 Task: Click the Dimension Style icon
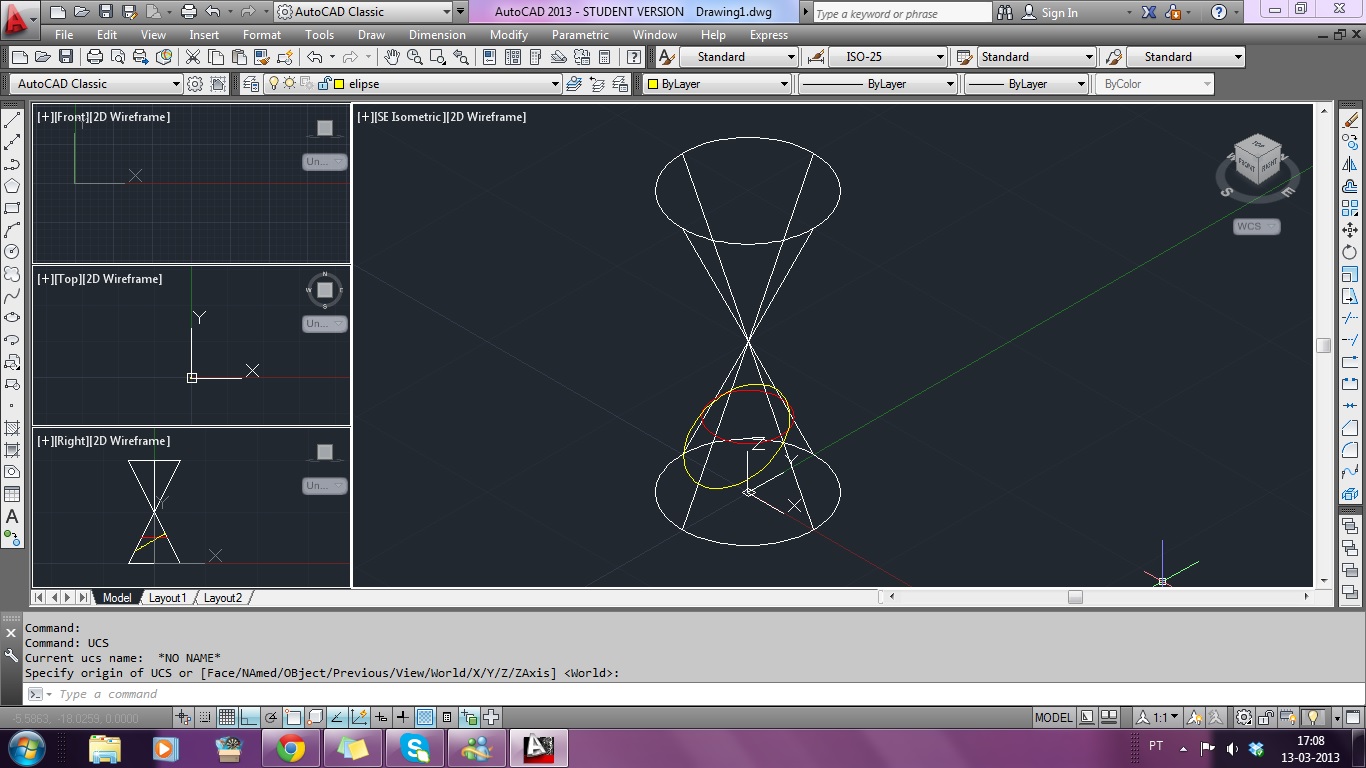816,57
